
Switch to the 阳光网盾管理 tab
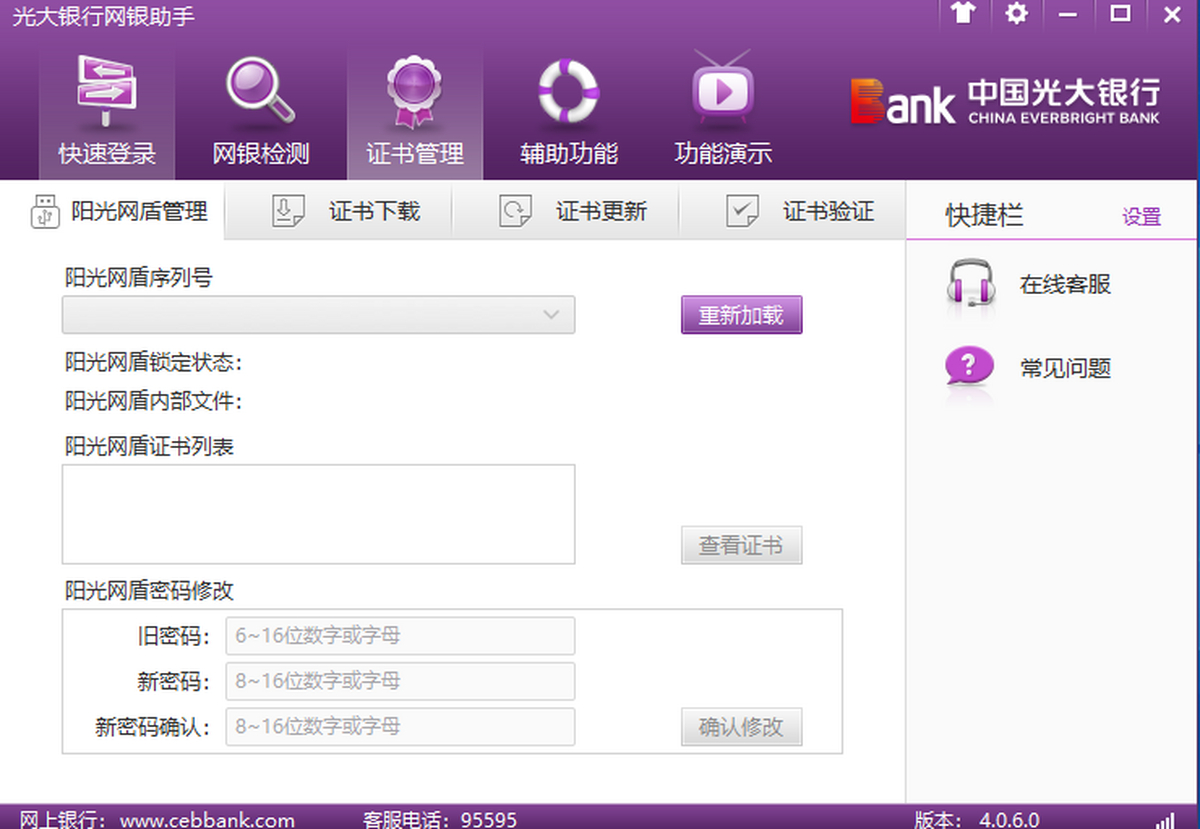pos(113,211)
